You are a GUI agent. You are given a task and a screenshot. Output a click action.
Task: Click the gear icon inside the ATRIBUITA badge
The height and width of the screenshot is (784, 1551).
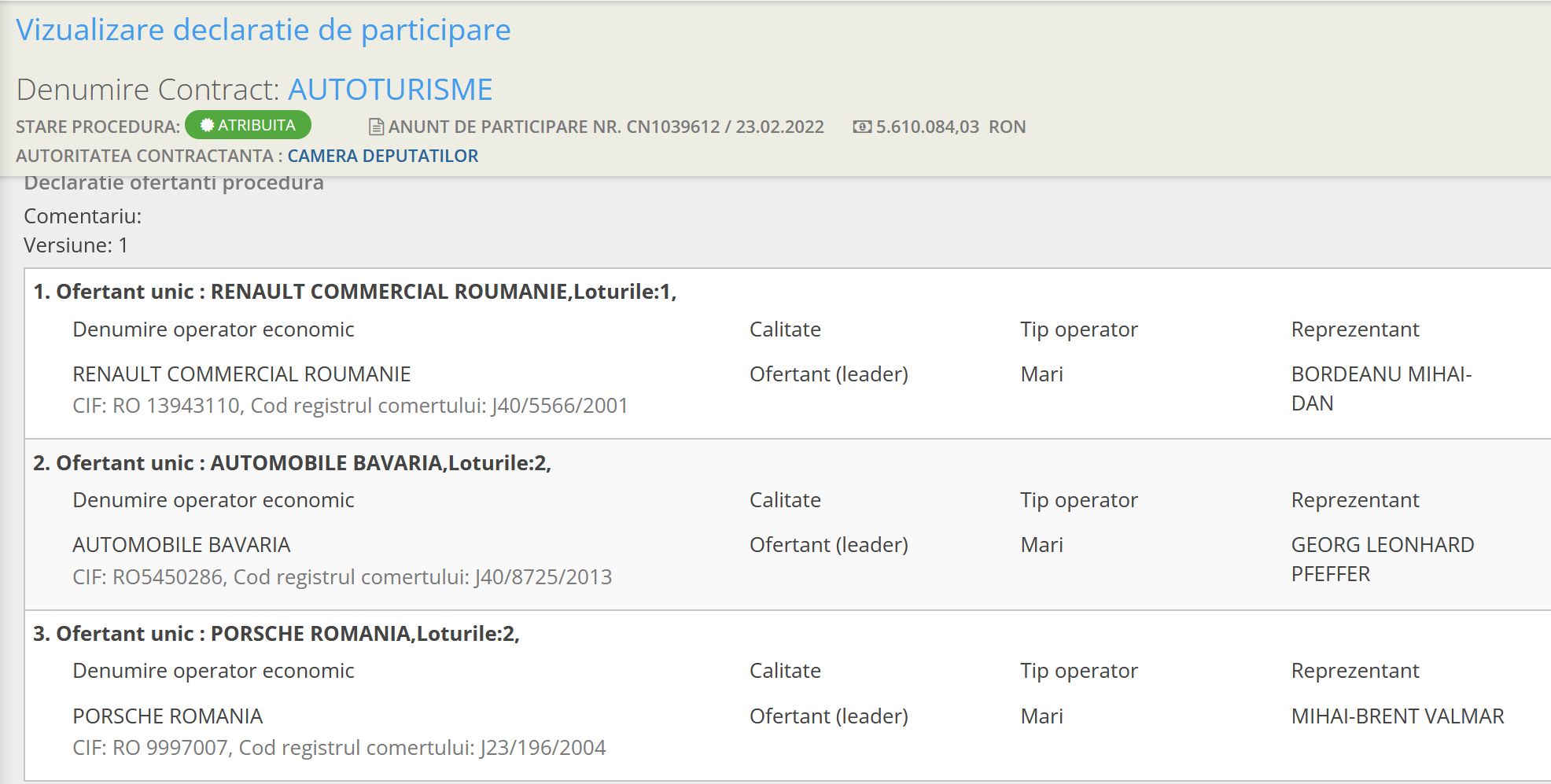point(207,126)
